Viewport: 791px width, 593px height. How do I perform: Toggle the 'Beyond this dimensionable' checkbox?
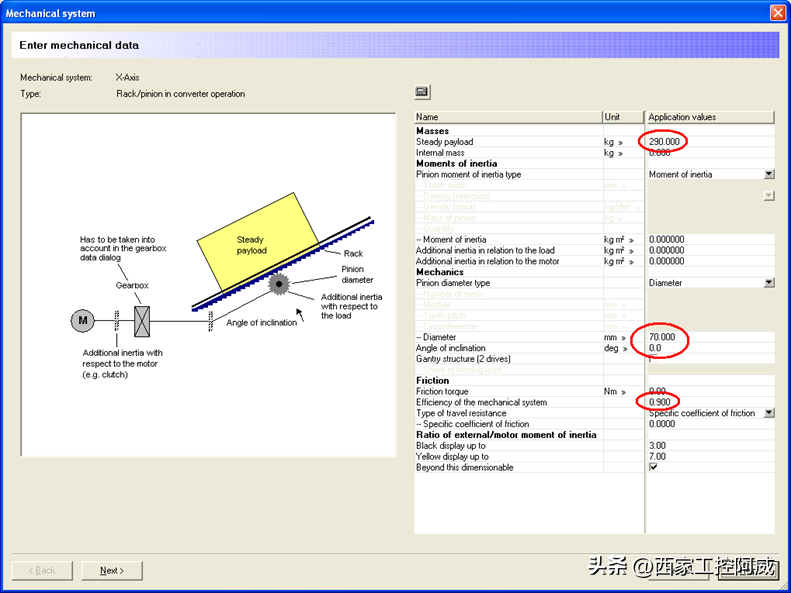click(x=654, y=467)
